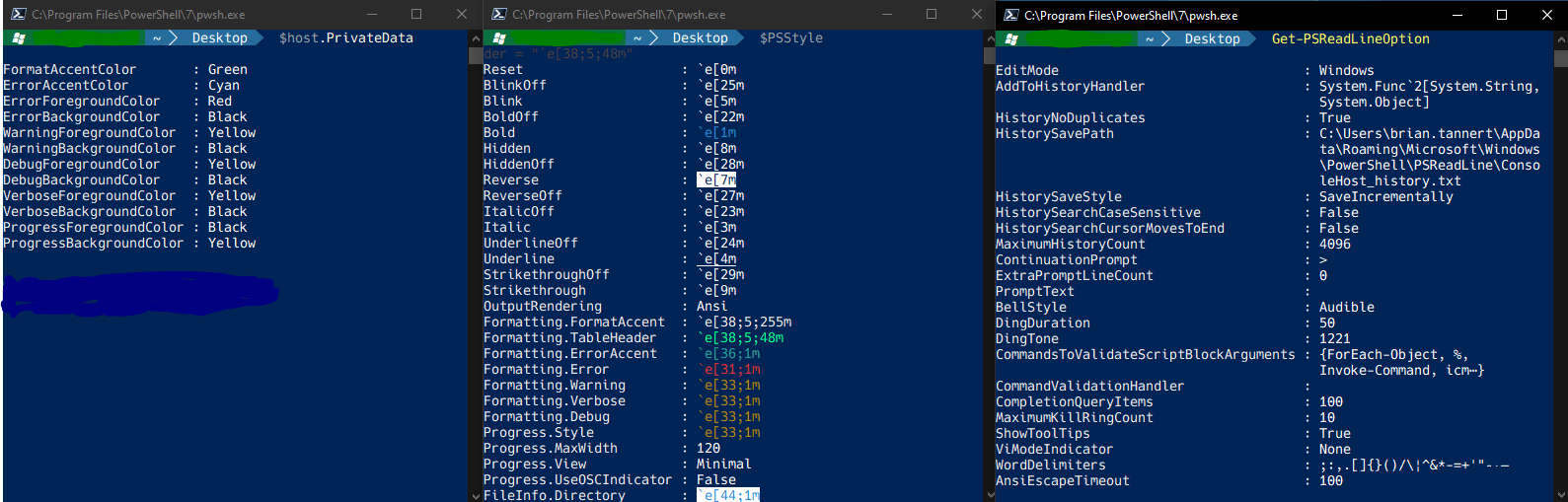This screenshot has height=502, width=1568.
Task: Click the DingDuration value 50
Action: pos(1327,323)
